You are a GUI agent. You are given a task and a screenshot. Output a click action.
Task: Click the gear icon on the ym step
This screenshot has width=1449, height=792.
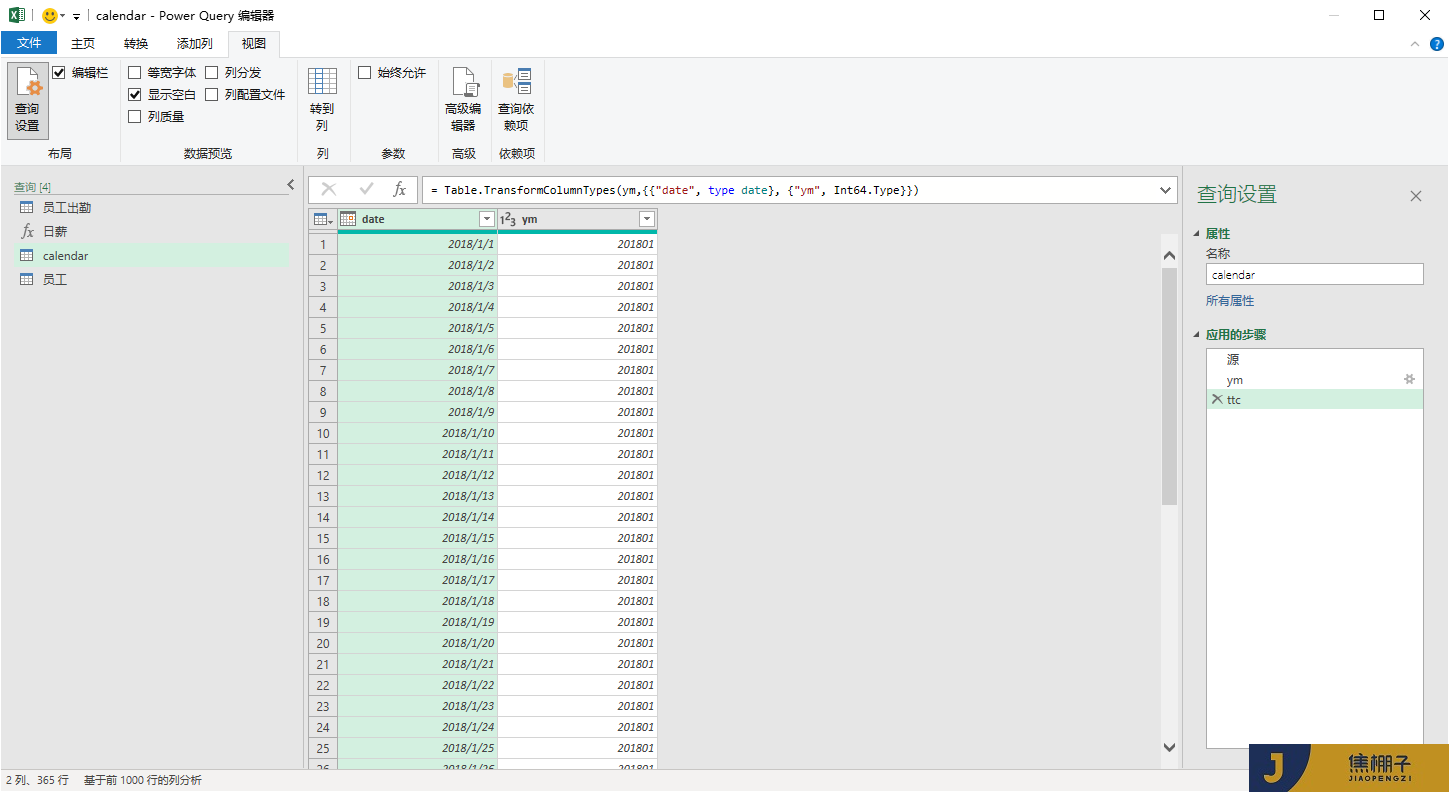(1410, 379)
